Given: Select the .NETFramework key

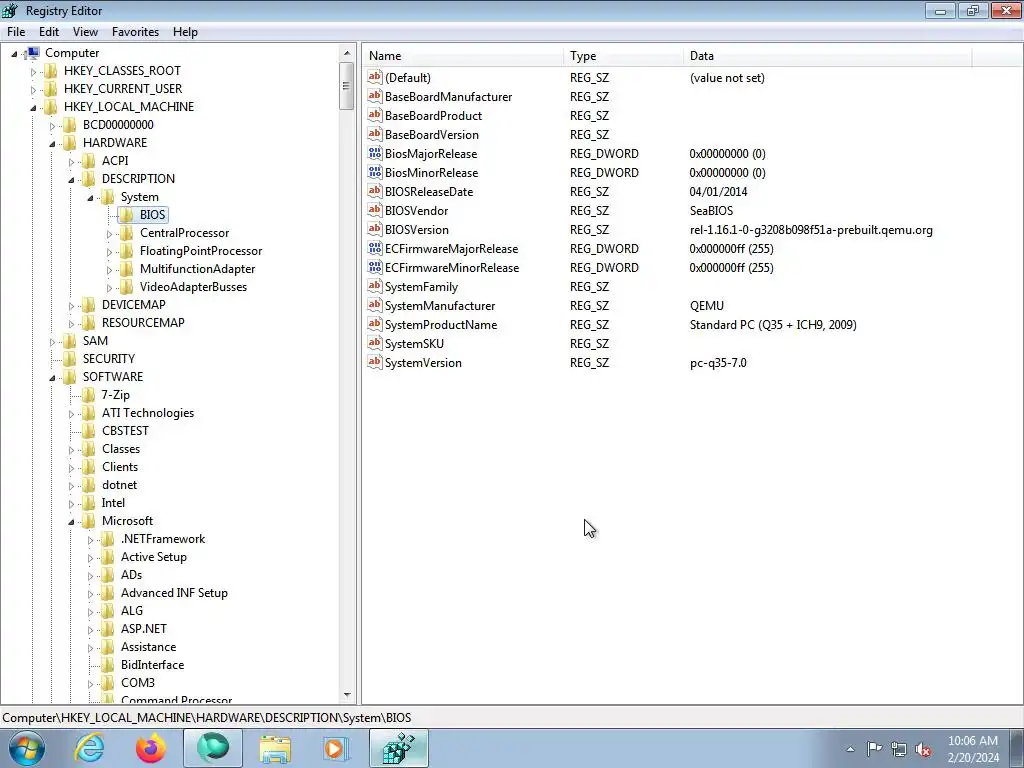Looking at the screenshot, I should (163, 539).
